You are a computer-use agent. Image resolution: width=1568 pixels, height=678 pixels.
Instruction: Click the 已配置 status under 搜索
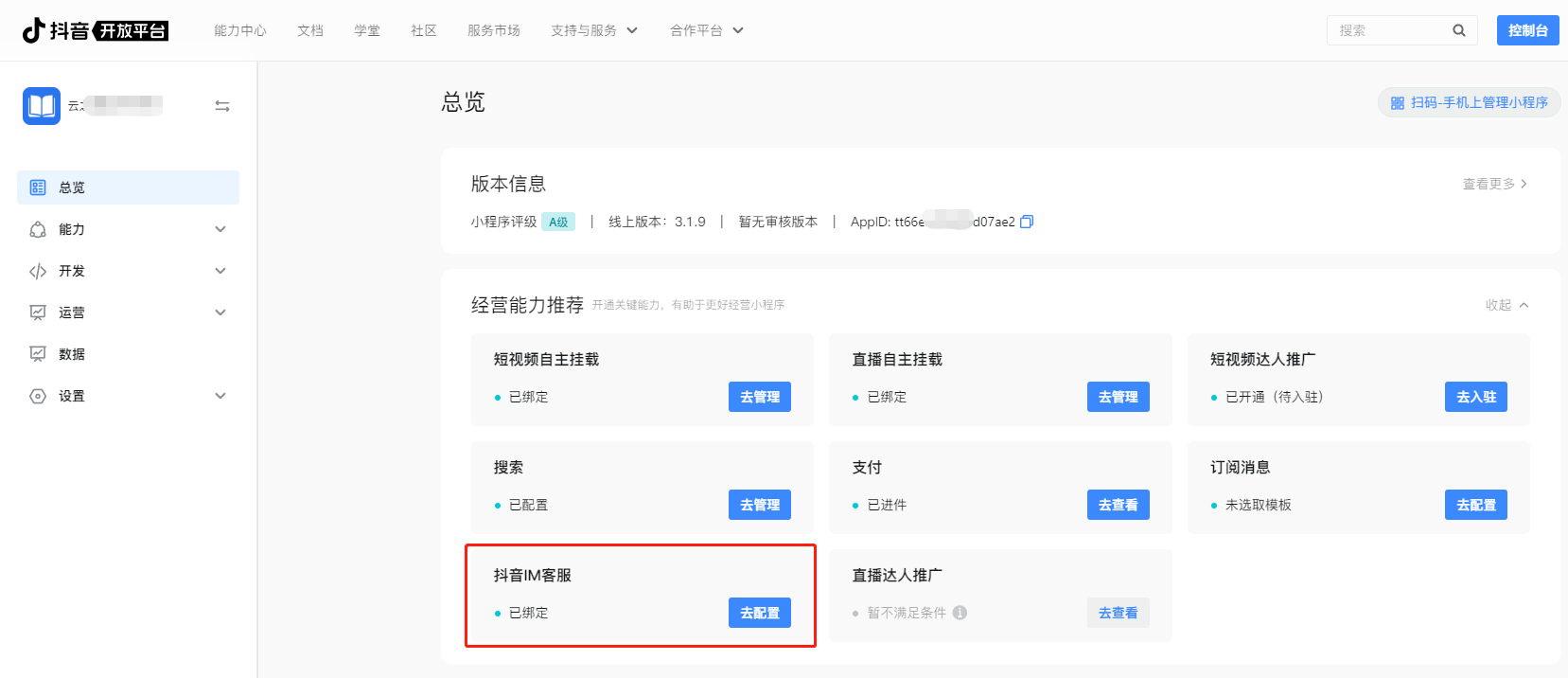528,505
